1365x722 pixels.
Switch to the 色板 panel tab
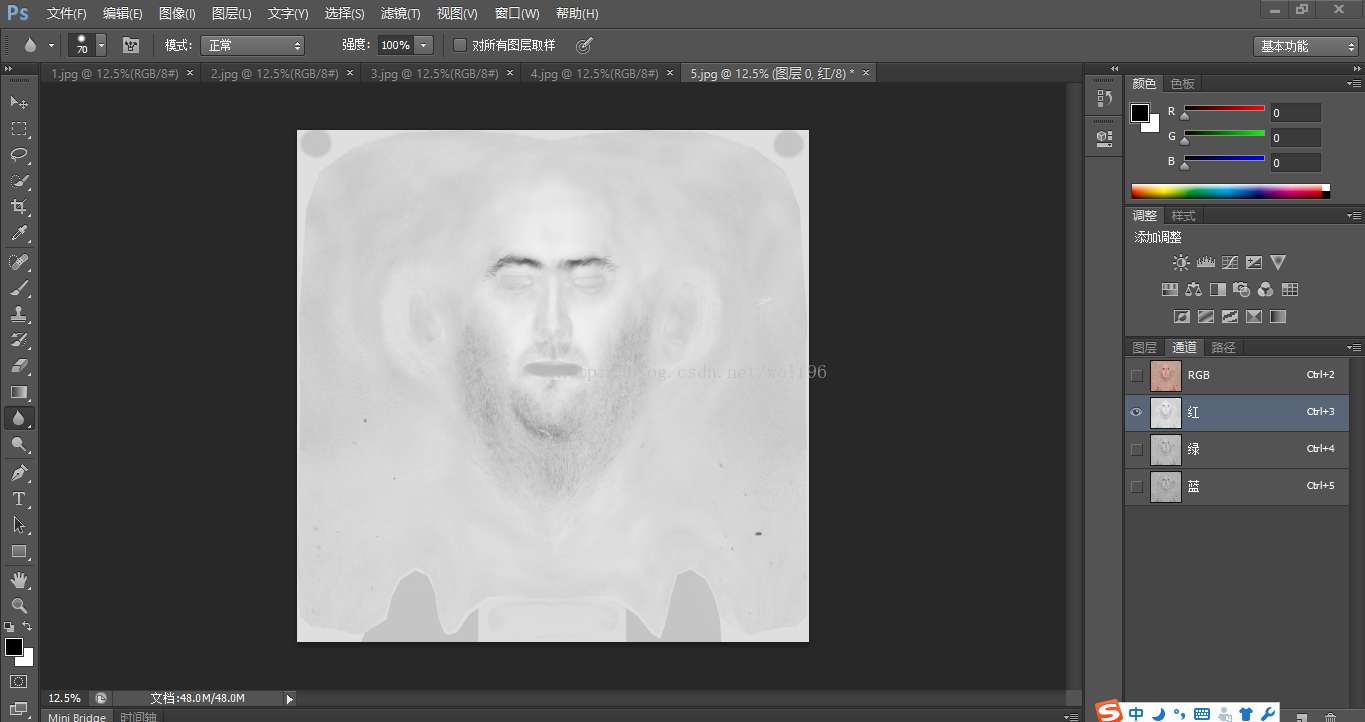[x=1183, y=84]
